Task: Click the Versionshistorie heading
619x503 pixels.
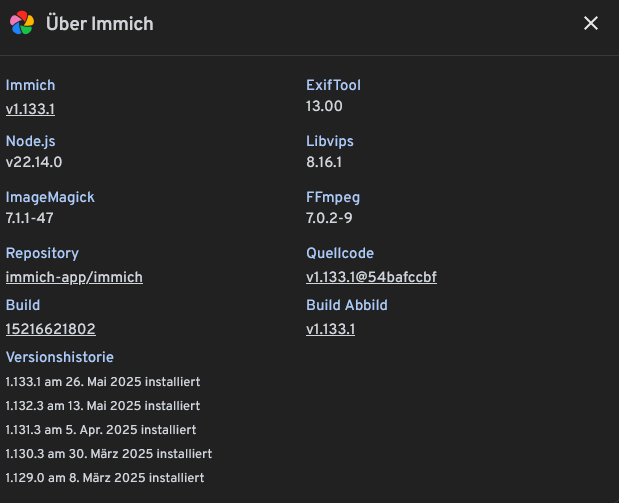Action: (x=60, y=357)
